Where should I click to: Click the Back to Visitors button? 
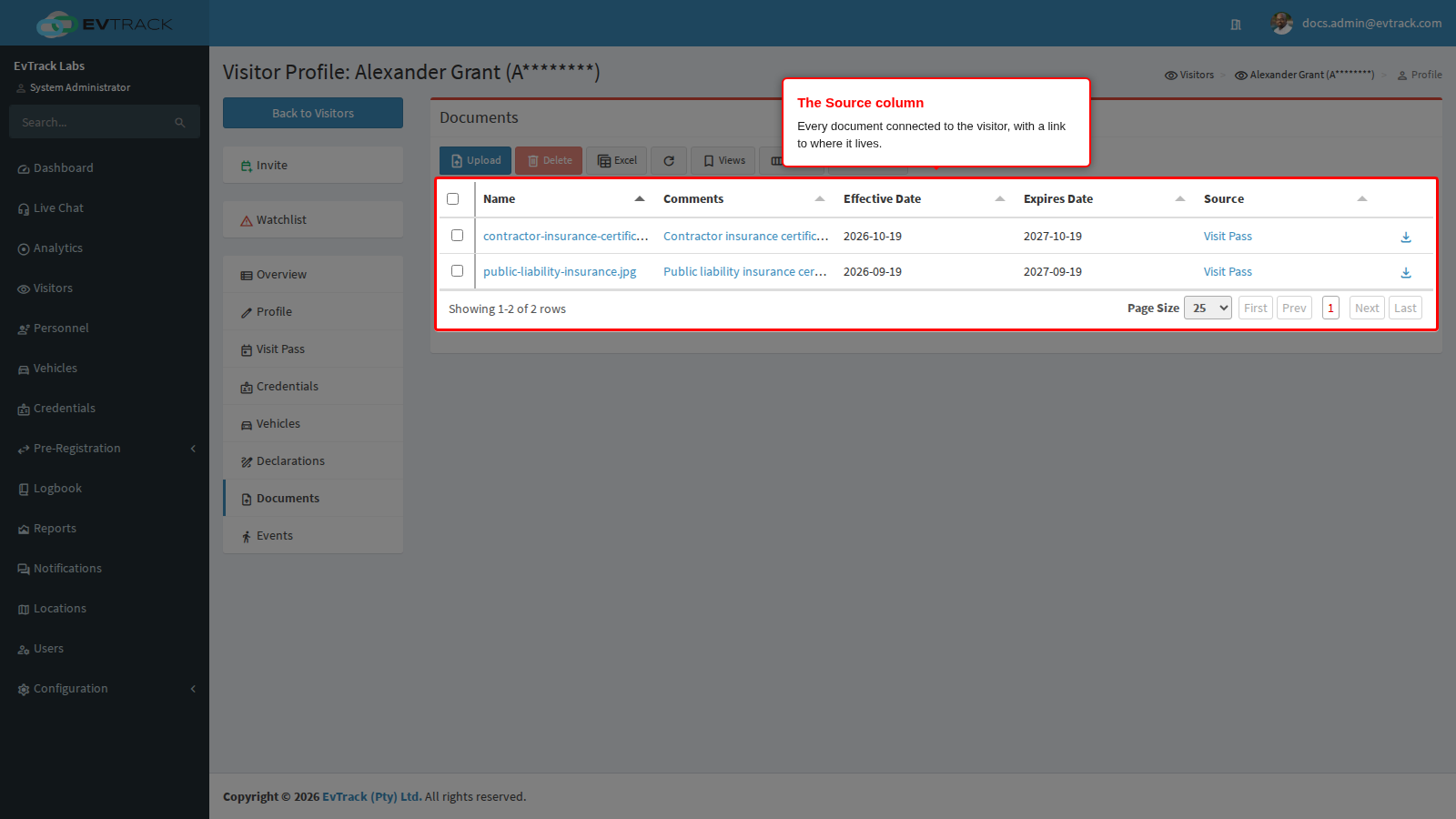tap(313, 114)
